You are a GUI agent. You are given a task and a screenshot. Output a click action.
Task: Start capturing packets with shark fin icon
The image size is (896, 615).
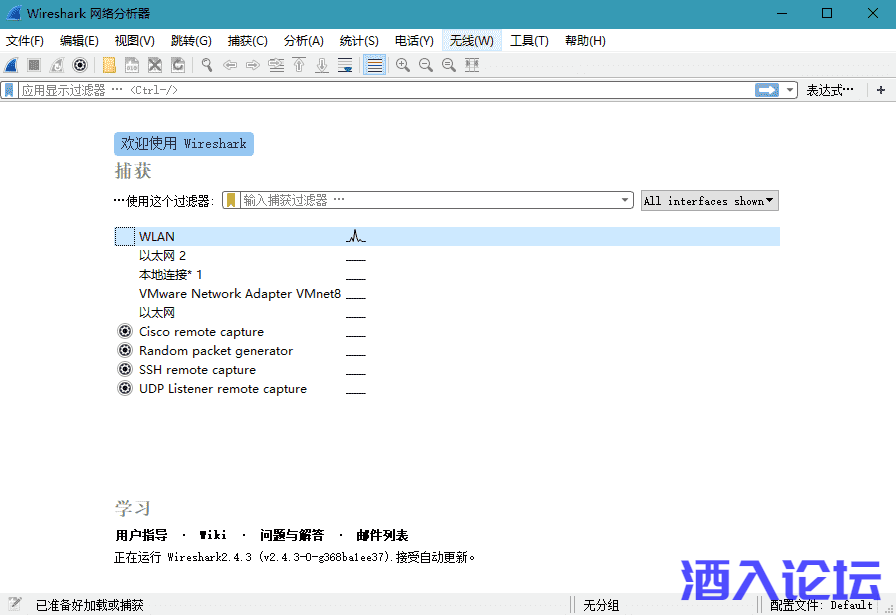coord(11,65)
